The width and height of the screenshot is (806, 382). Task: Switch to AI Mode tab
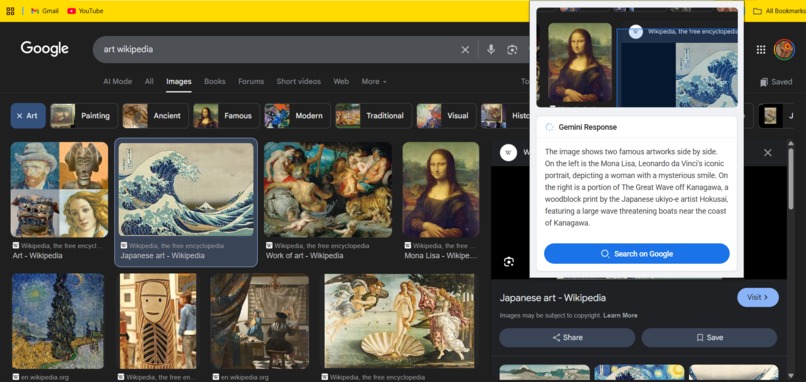coord(117,81)
